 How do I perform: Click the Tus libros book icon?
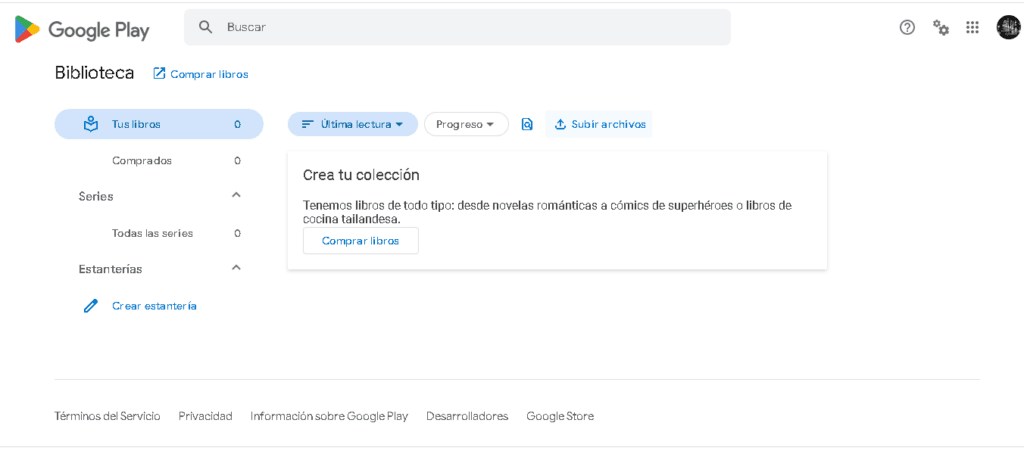91,124
